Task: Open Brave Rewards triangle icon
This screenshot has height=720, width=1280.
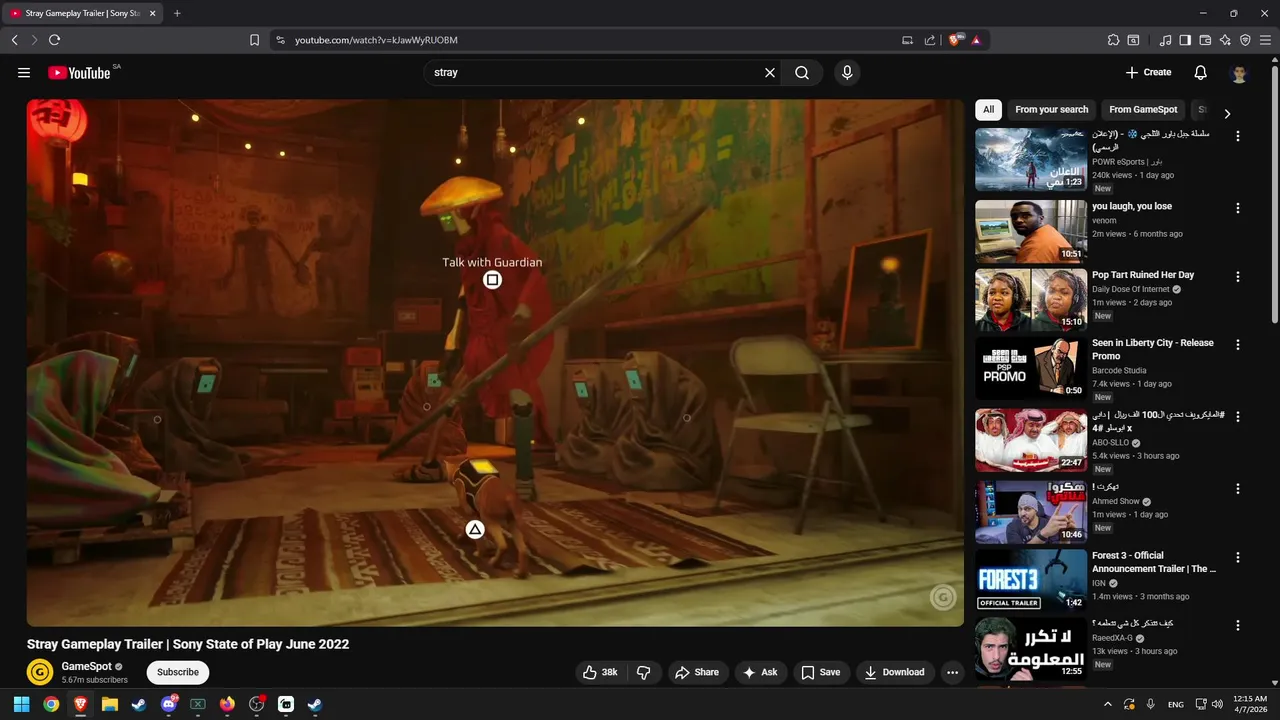Action: 976,40
